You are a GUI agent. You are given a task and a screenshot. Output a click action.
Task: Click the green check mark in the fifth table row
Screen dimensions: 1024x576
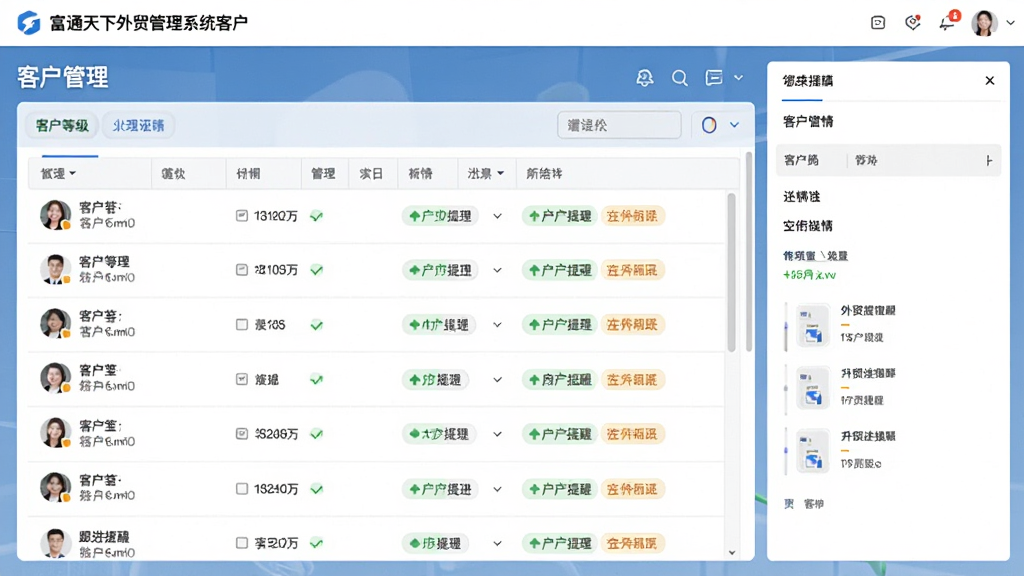317,434
